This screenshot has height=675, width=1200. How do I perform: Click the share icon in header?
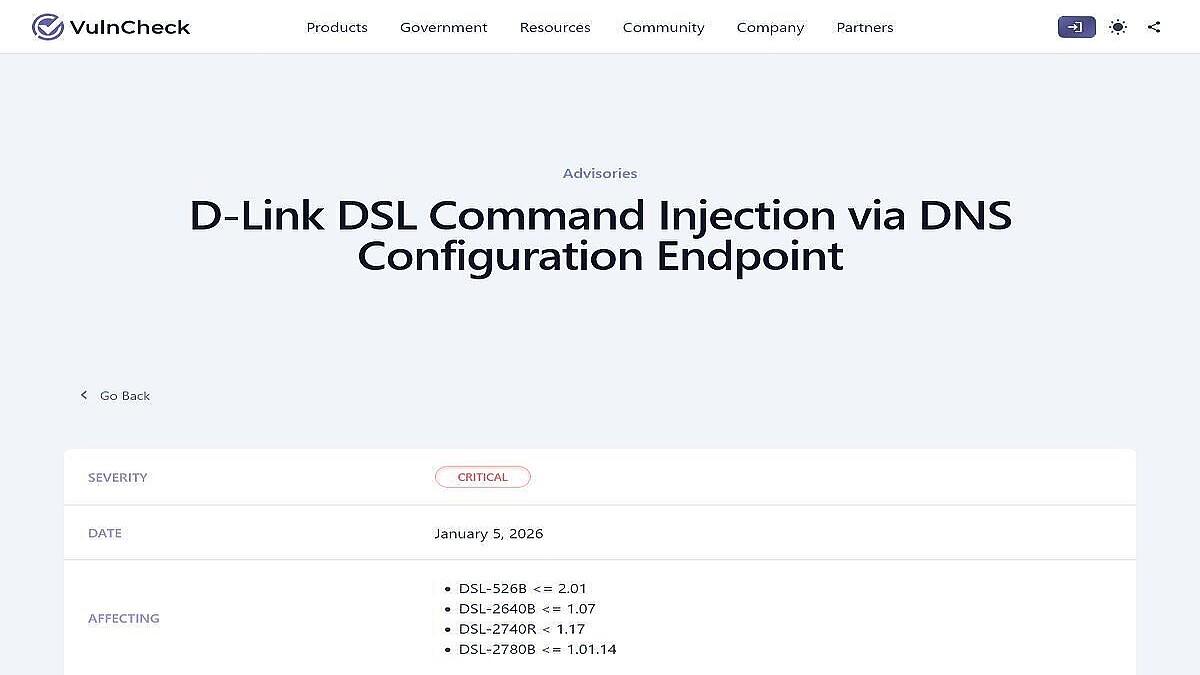pos(1154,27)
